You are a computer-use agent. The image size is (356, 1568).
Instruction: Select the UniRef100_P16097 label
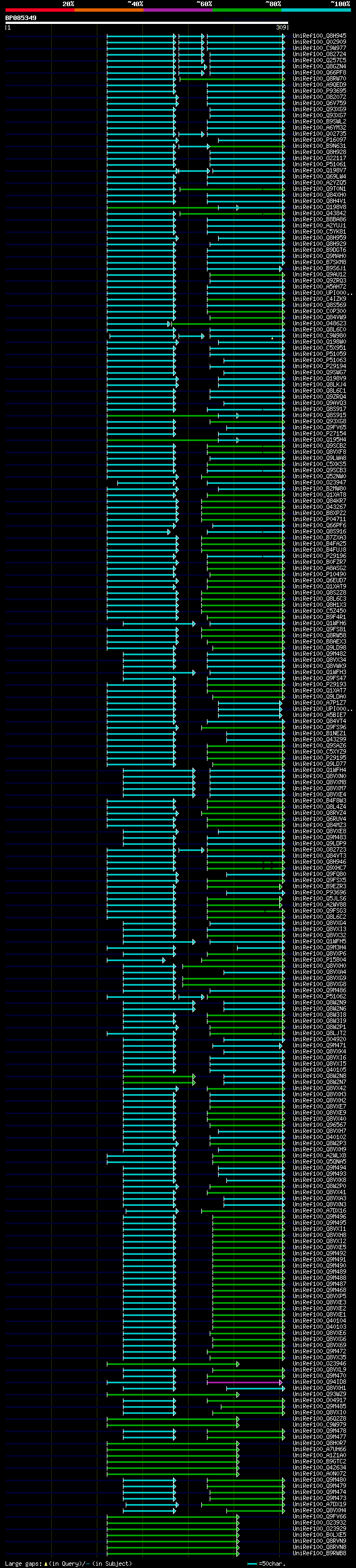pos(319,140)
